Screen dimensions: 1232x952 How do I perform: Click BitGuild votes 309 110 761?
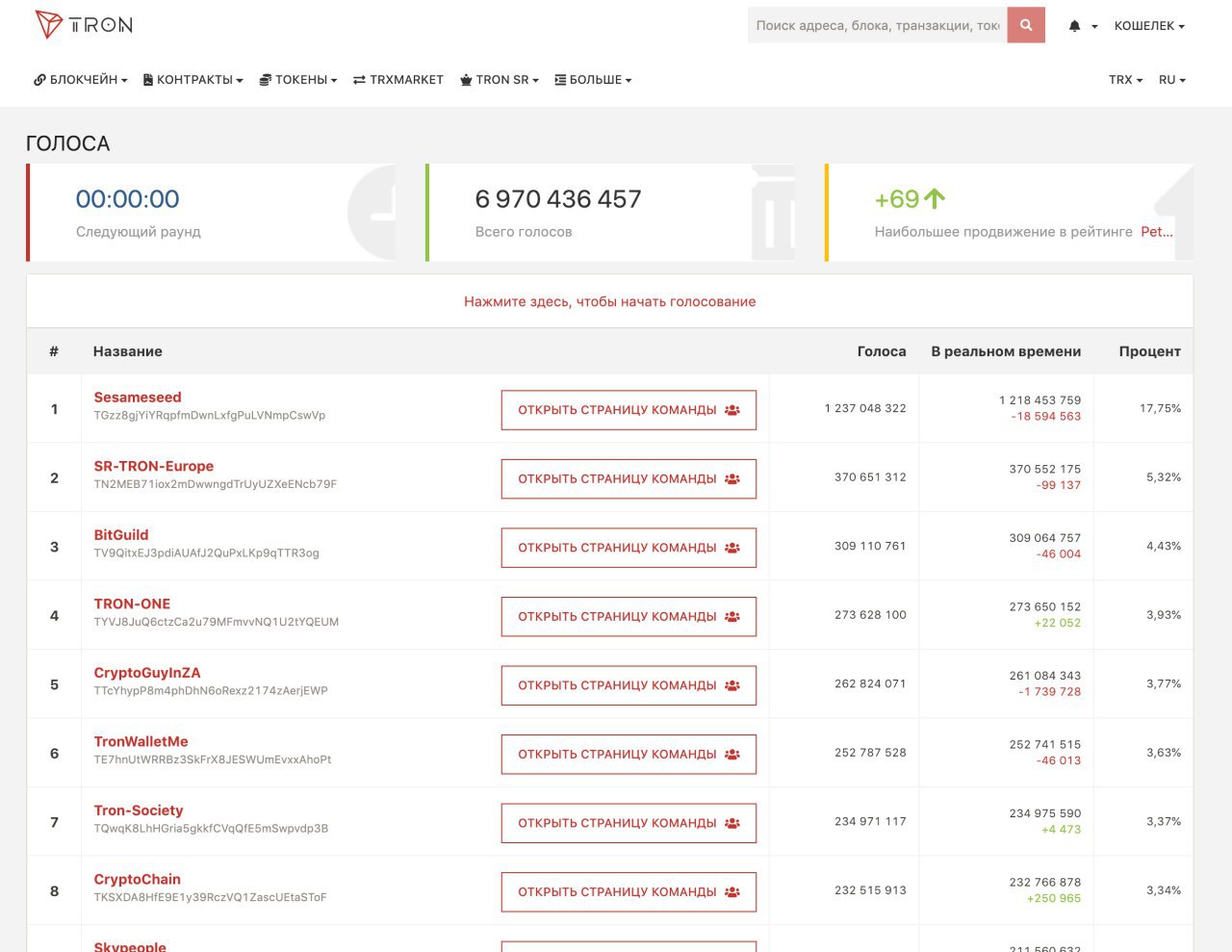(x=870, y=546)
